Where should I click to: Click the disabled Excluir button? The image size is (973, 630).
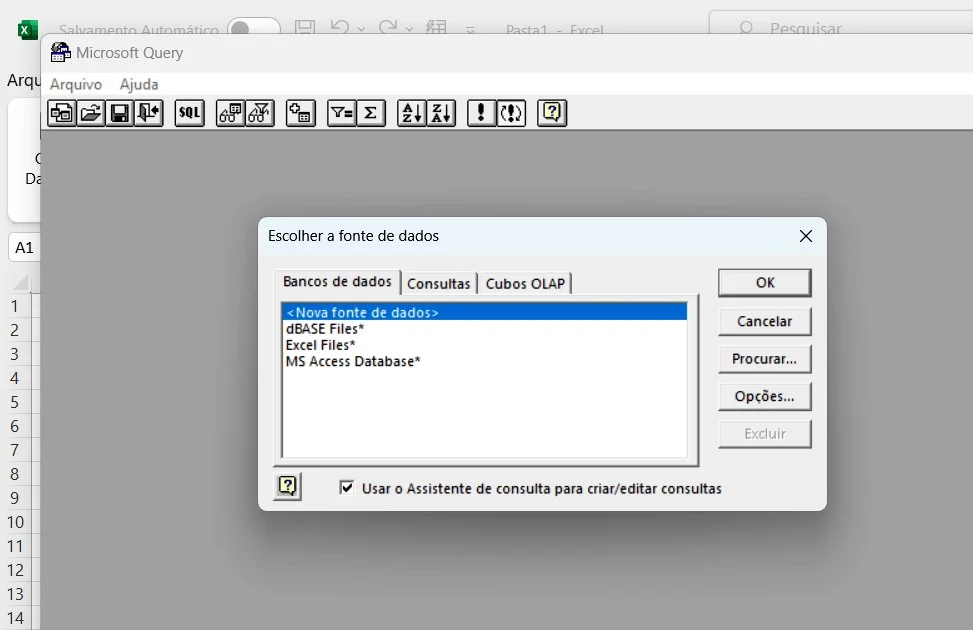click(x=764, y=434)
